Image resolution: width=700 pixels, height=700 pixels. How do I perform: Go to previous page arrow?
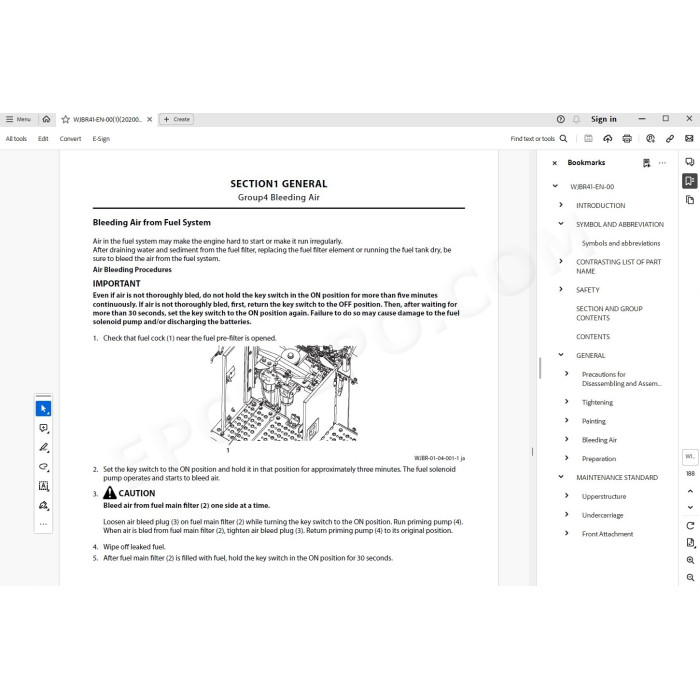coord(690,491)
